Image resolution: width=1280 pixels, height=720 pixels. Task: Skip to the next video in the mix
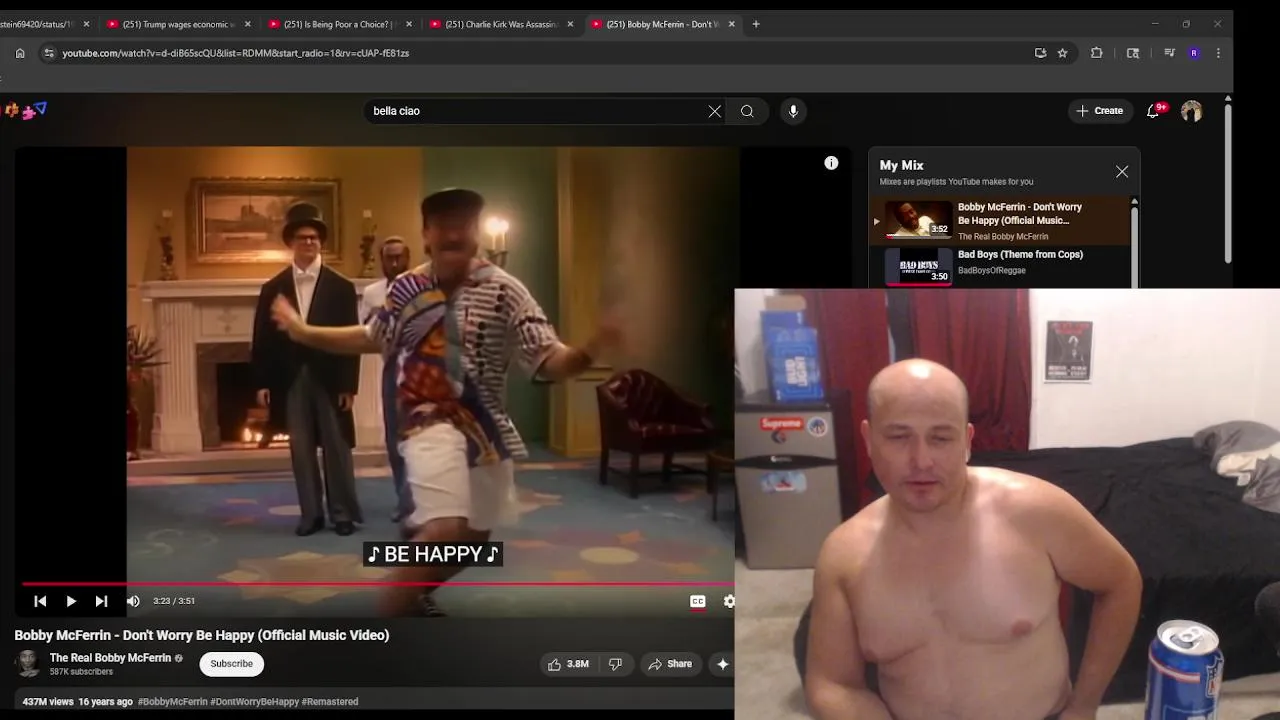(101, 601)
